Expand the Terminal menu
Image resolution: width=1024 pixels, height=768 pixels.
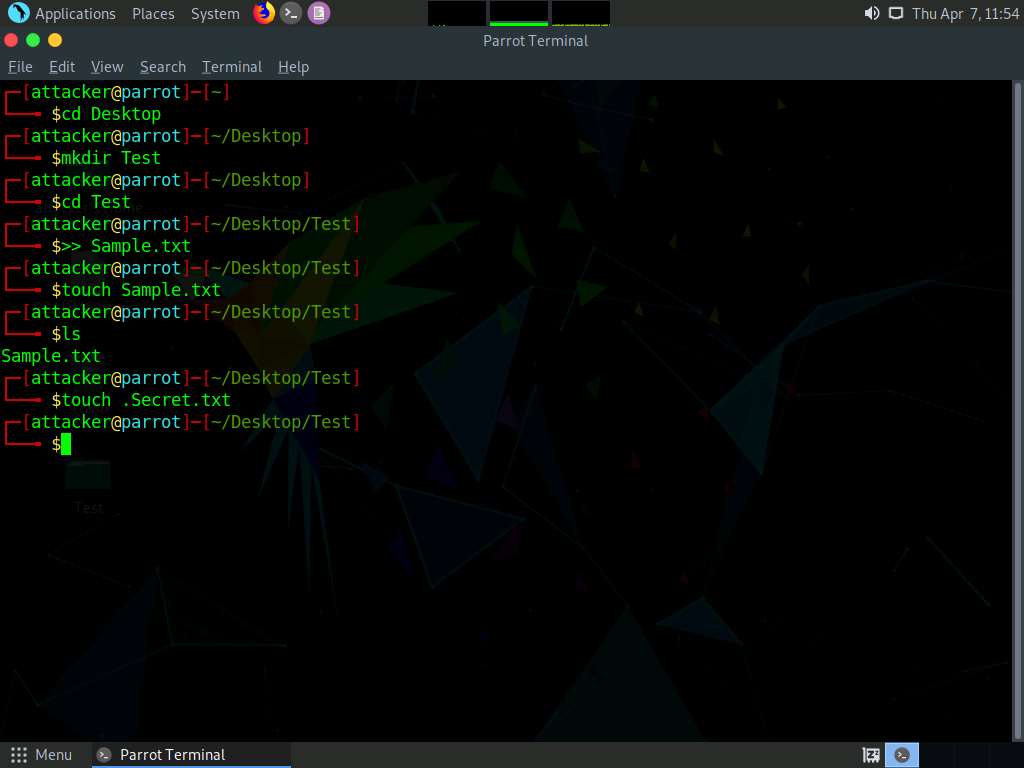click(232, 67)
